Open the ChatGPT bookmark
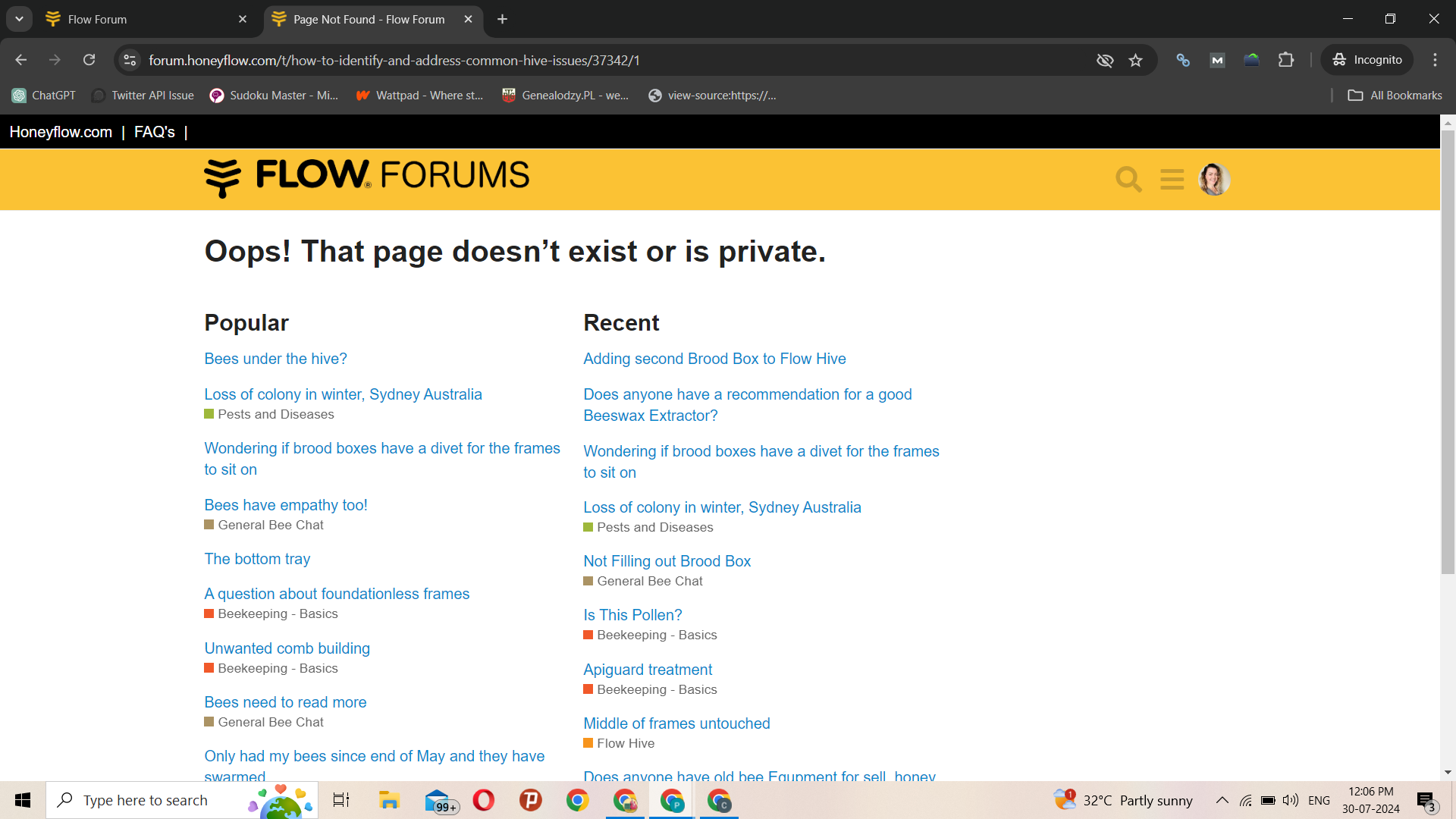This screenshot has width=1456, height=819. (44, 96)
